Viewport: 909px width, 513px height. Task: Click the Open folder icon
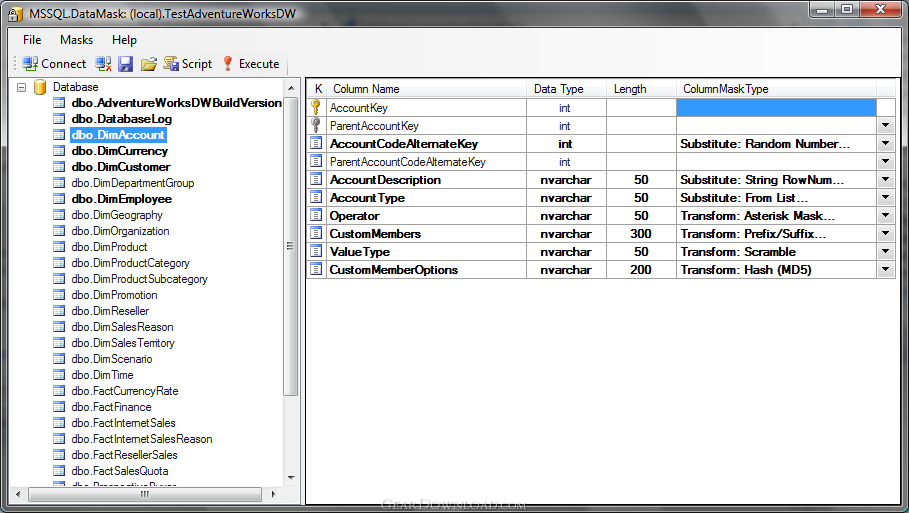(x=148, y=64)
